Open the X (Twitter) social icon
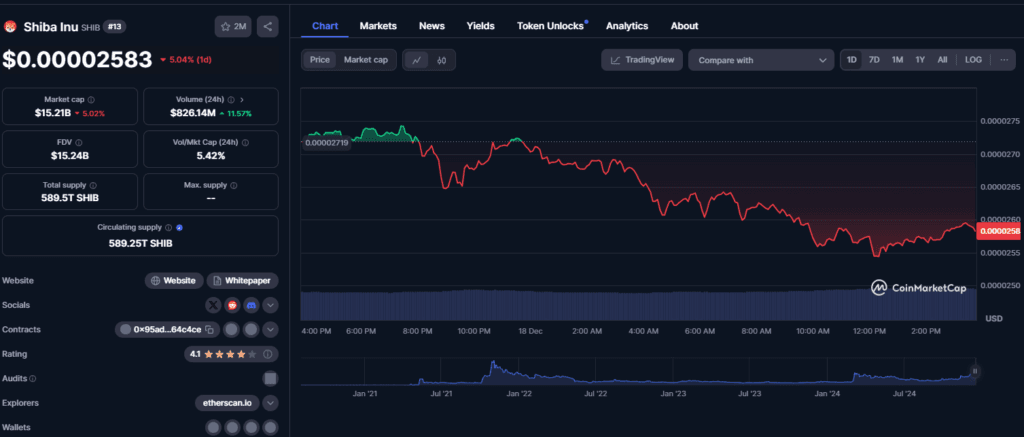Screen dimensions: 1024x437 coord(214,305)
